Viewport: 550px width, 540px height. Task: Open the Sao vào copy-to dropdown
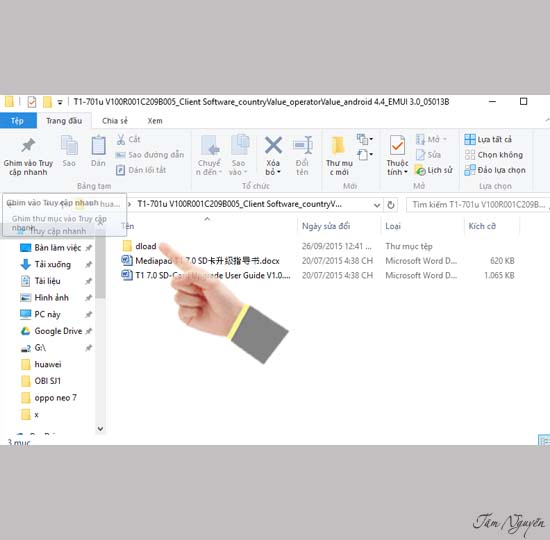[238, 167]
